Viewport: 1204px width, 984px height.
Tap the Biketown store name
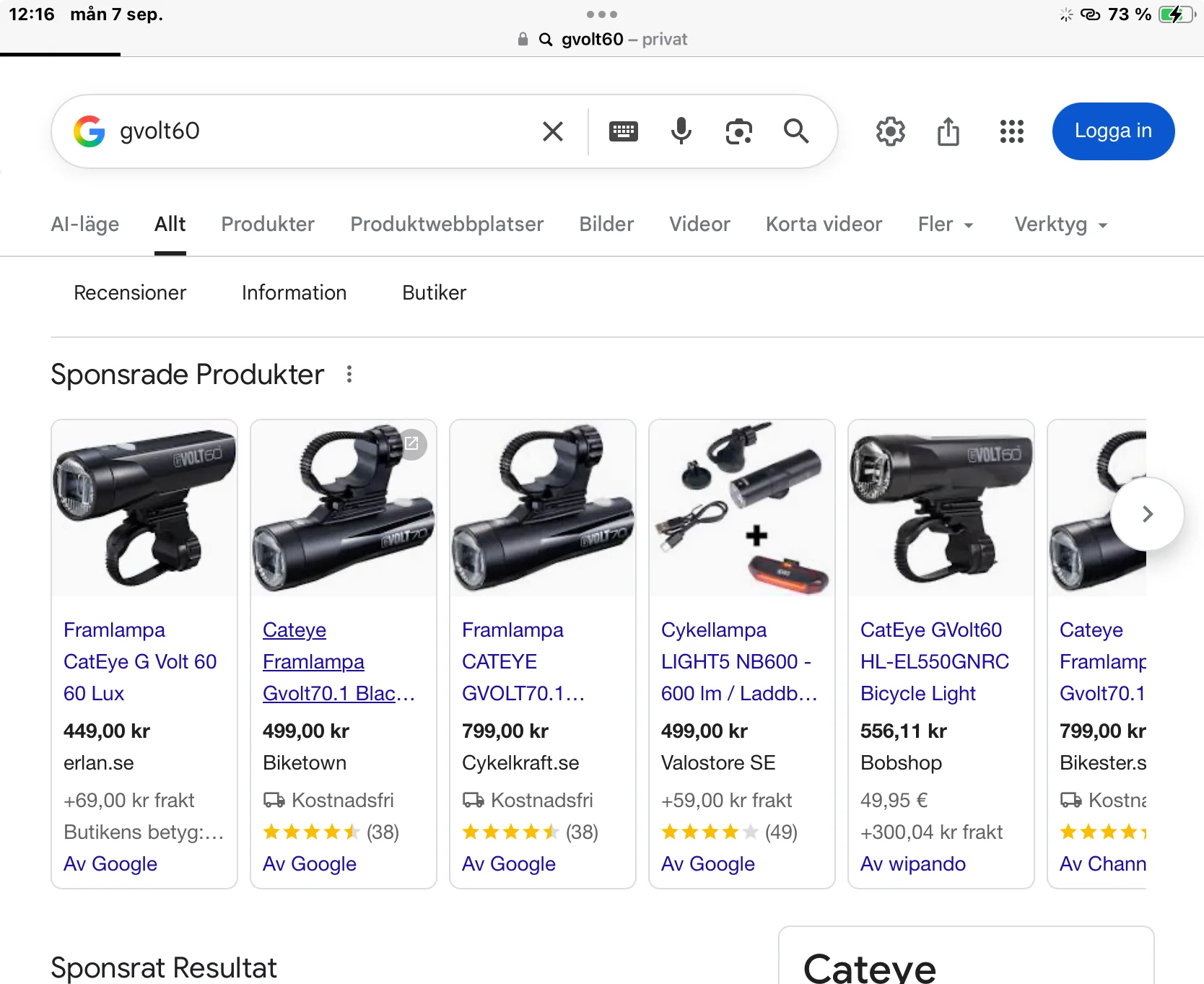[x=305, y=762]
